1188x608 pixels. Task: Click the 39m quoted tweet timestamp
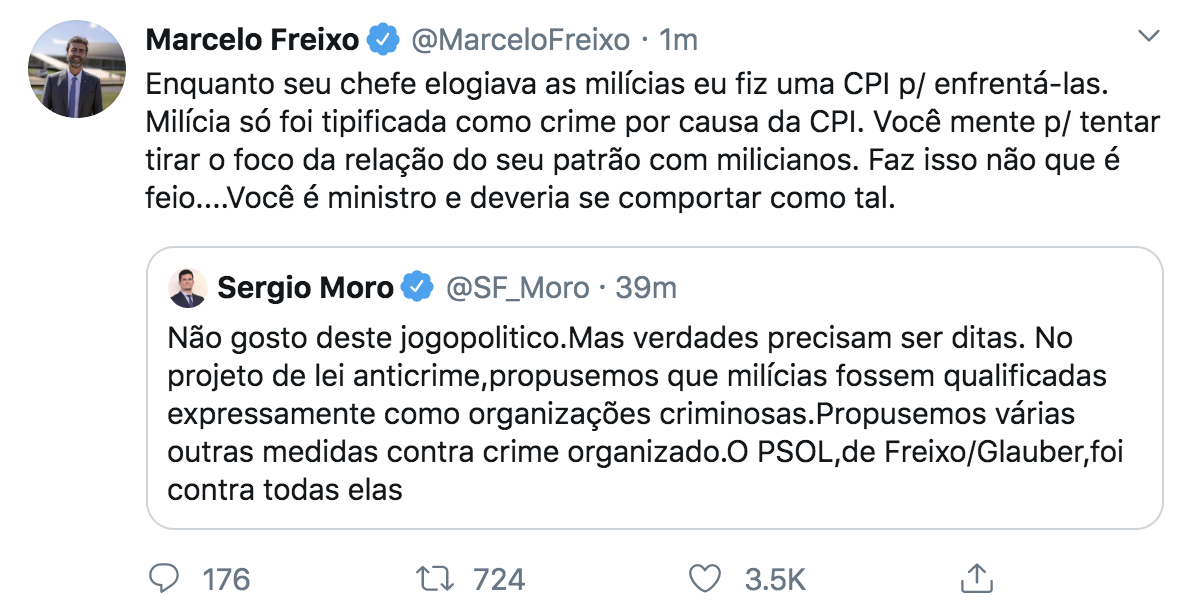point(646,288)
